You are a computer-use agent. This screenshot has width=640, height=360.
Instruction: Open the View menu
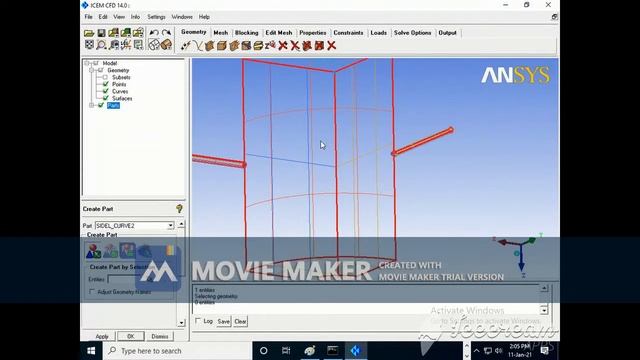point(119,17)
